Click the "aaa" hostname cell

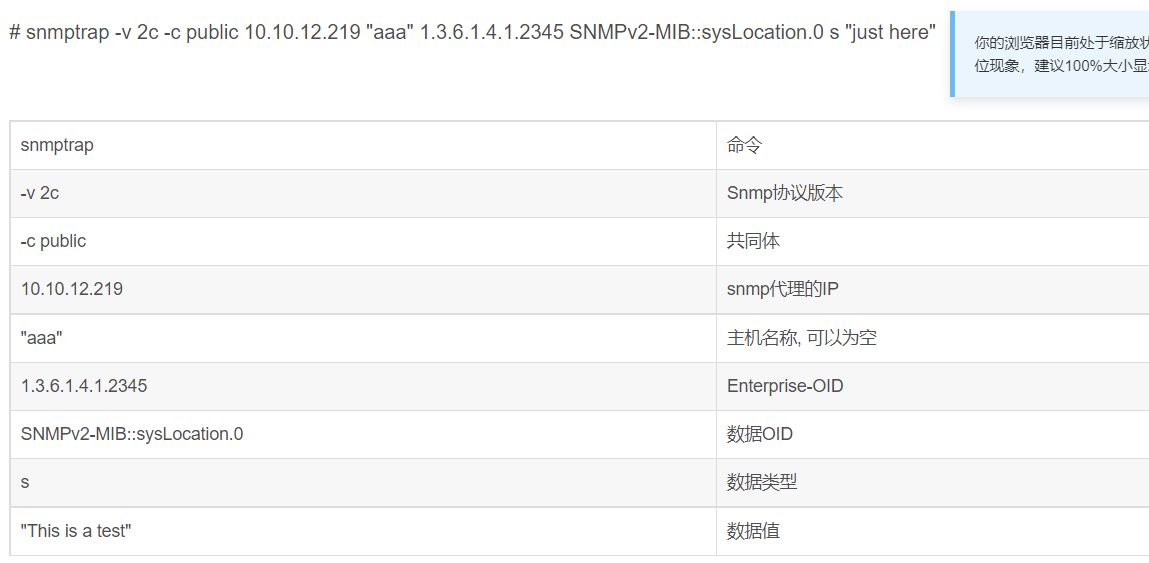click(363, 338)
